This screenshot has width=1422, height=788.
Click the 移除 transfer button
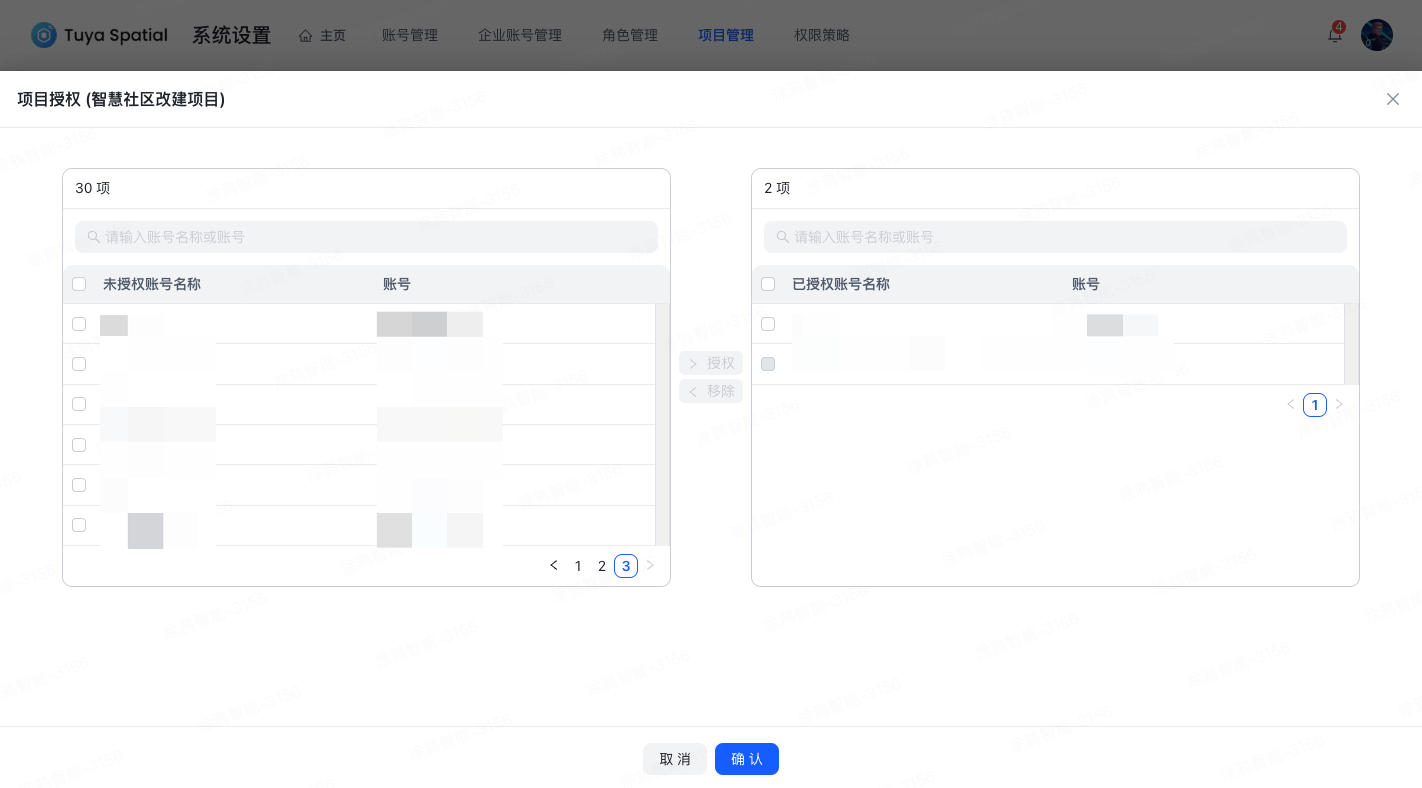click(x=711, y=391)
